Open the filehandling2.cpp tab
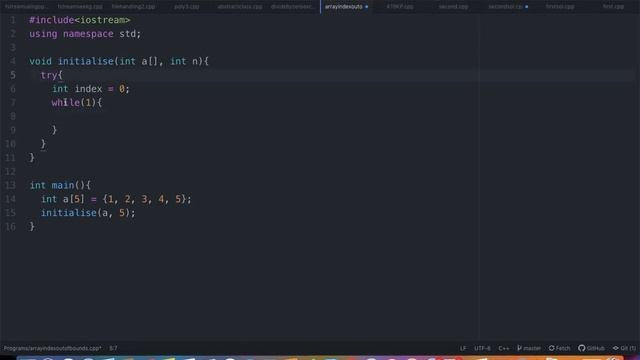The image size is (640, 360). pyautogui.click(x=133, y=7)
